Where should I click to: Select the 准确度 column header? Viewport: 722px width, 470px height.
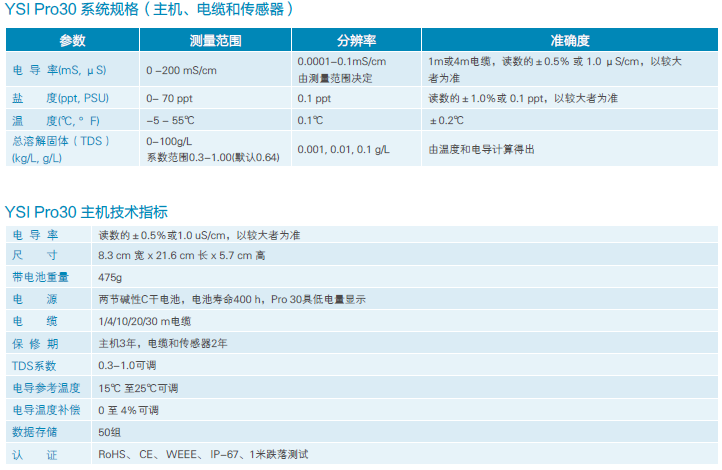pyautogui.click(x=570, y=41)
